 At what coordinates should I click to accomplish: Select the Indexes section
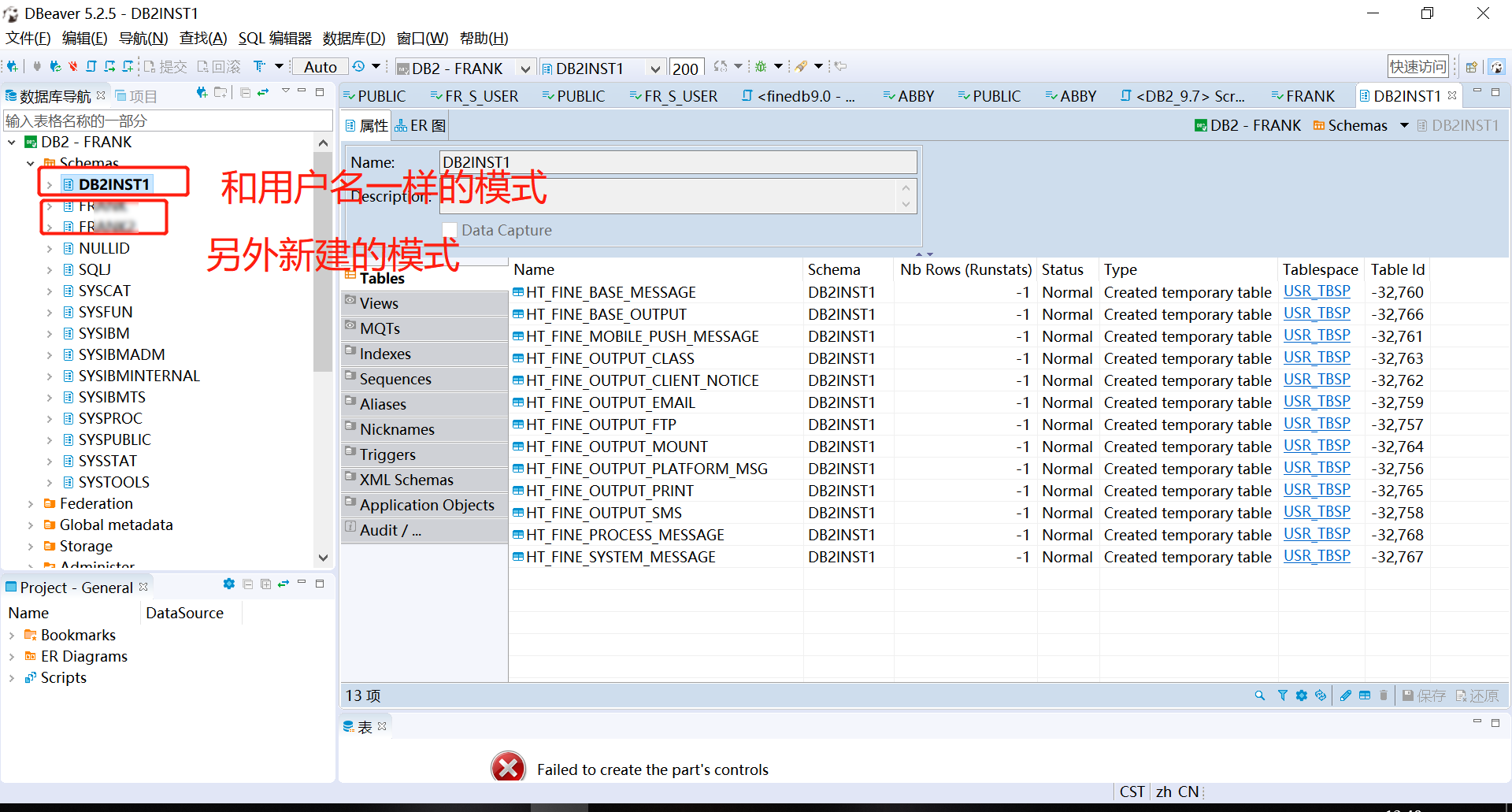(x=425, y=354)
